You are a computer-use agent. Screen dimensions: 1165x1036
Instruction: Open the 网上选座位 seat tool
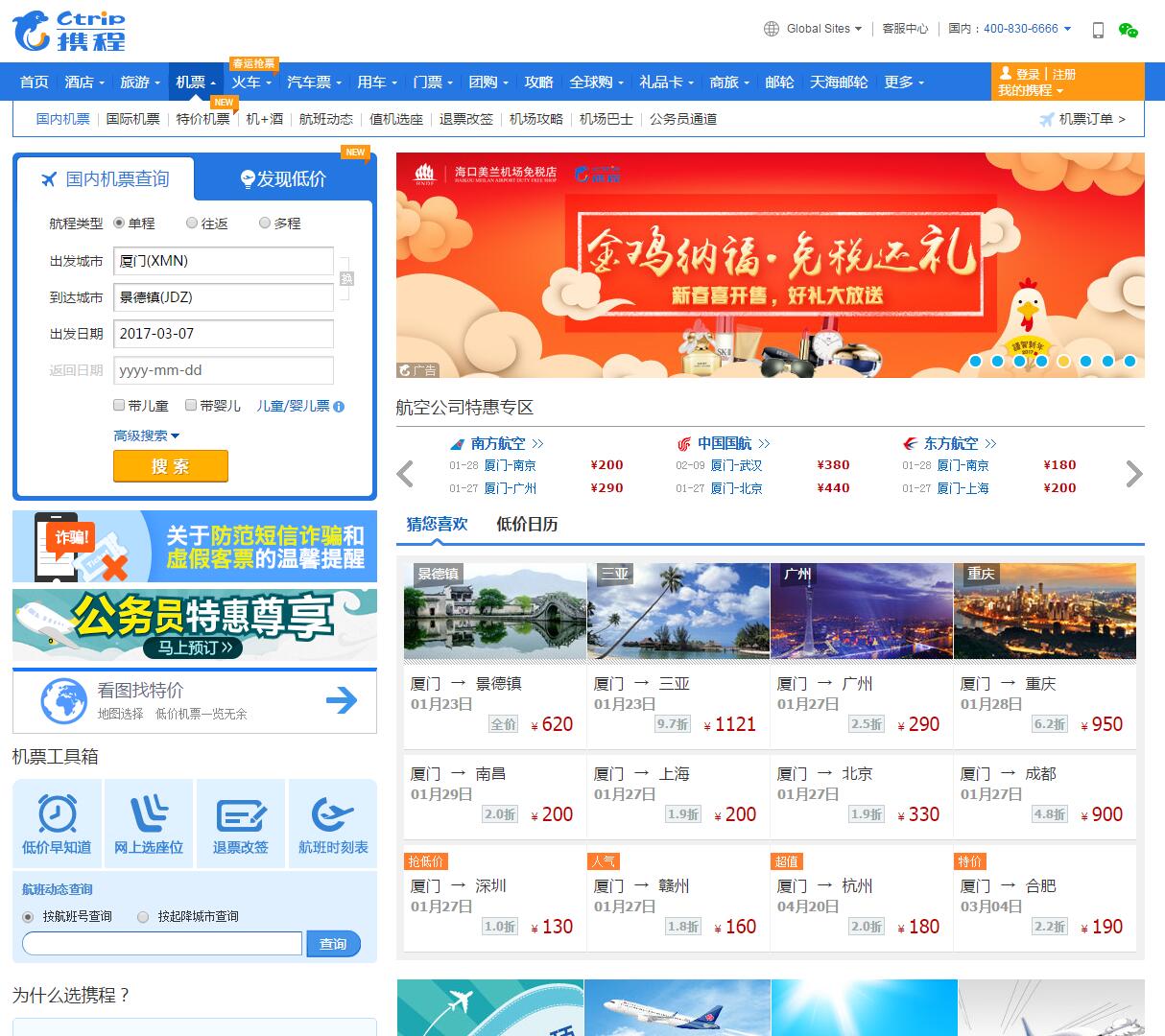(149, 824)
